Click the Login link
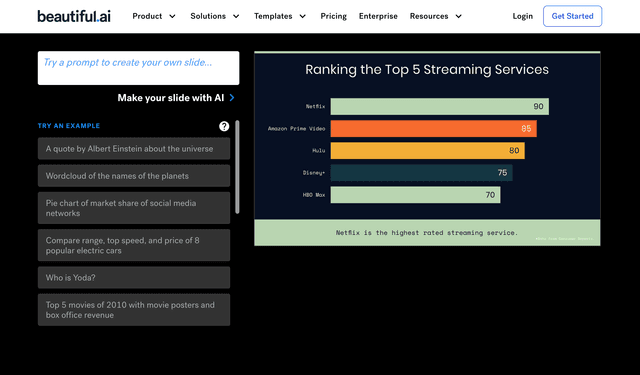Viewport: 640px width, 375px height. [x=522, y=16]
